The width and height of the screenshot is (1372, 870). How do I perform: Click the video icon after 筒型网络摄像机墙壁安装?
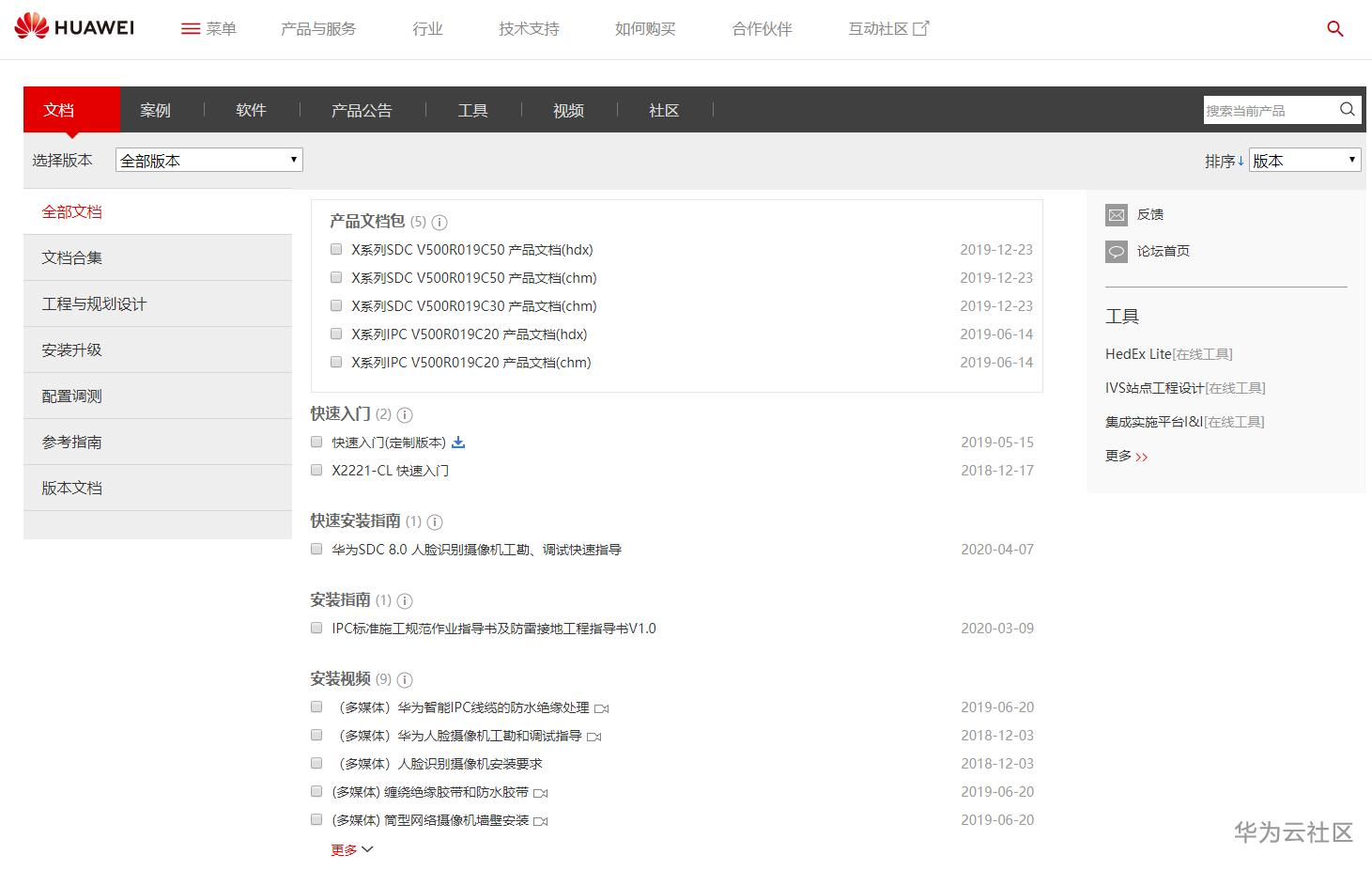pyautogui.click(x=541, y=821)
